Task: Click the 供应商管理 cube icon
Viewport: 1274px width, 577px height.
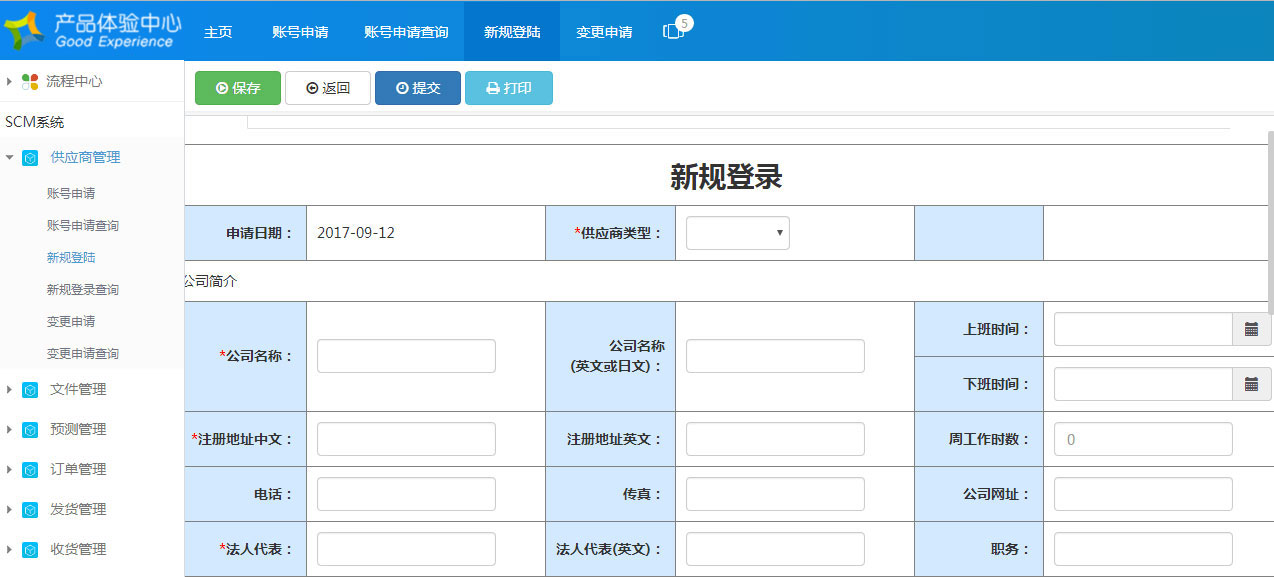Action: [30, 158]
